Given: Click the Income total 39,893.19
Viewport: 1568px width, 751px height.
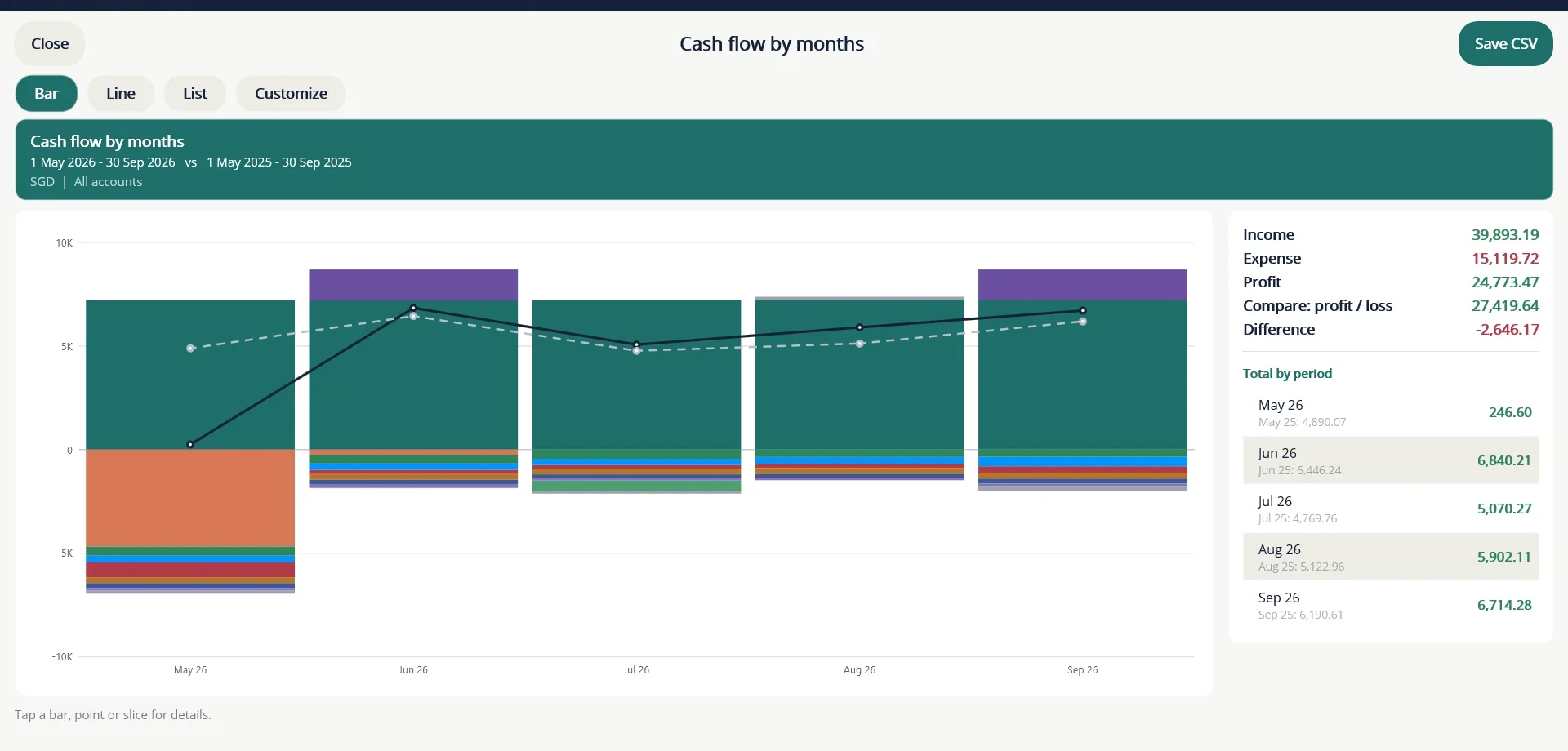Looking at the screenshot, I should pyautogui.click(x=1505, y=235).
